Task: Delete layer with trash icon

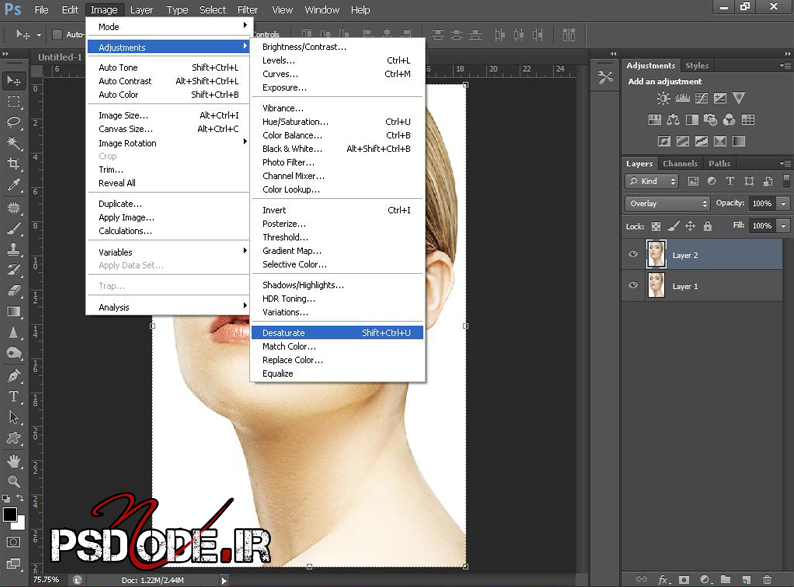Action: (767, 579)
